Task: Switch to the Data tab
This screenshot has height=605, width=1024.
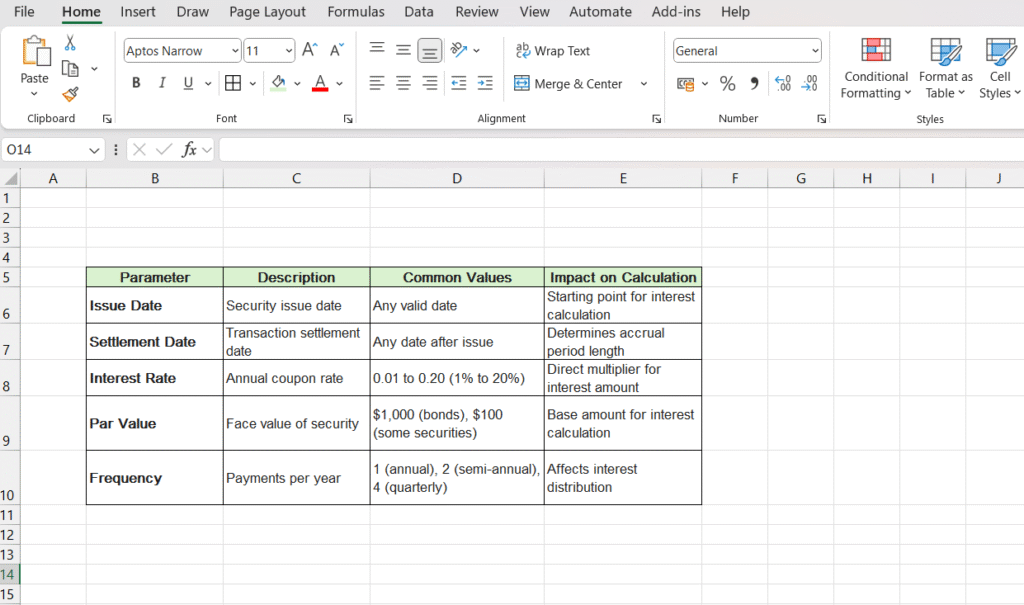Action: [419, 12]
